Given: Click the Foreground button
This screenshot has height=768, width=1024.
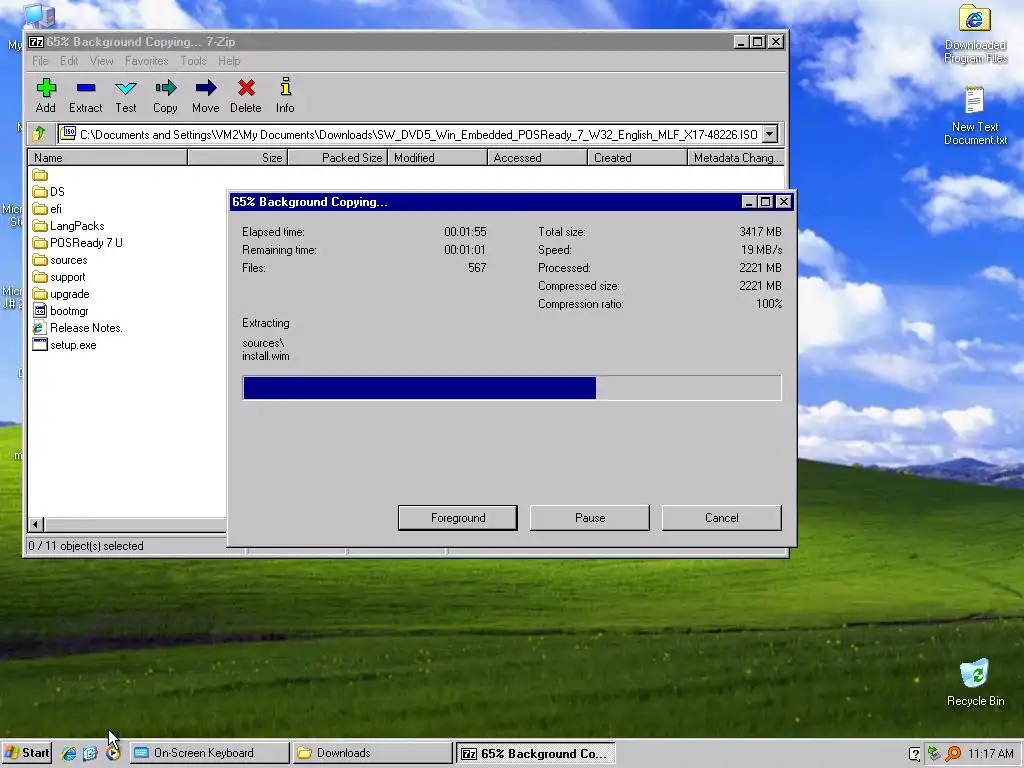Looking at the screenshot, I should 458,518.
